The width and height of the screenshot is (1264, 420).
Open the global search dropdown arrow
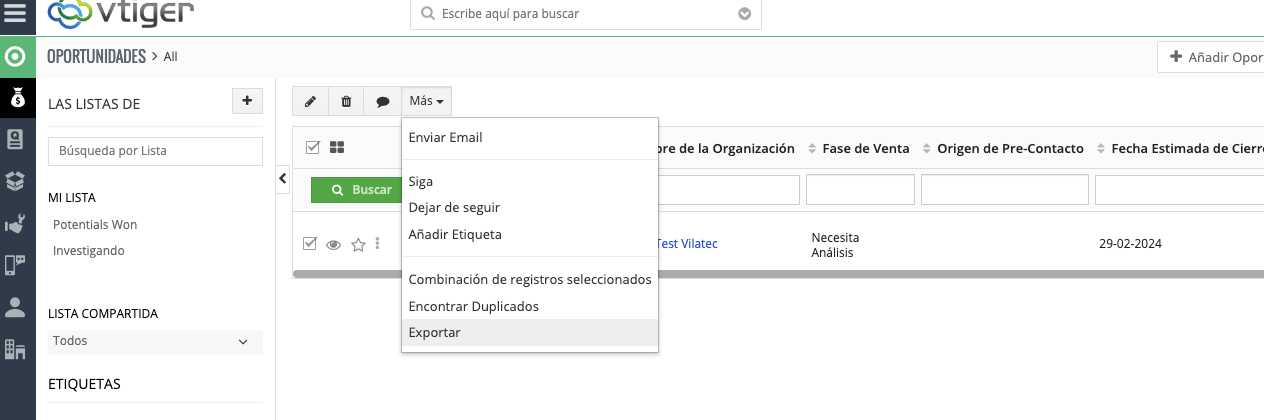744,14
